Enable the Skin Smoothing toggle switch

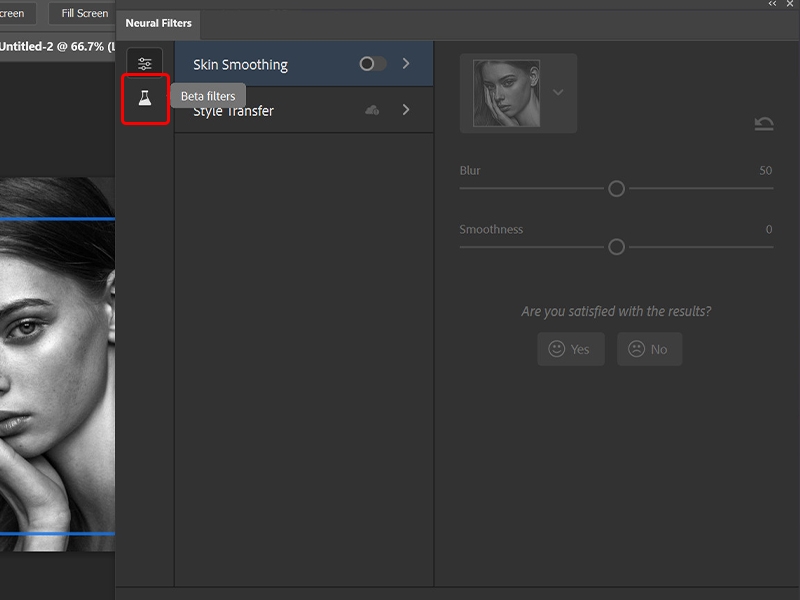pyautogui.click(x=371, y=62)
